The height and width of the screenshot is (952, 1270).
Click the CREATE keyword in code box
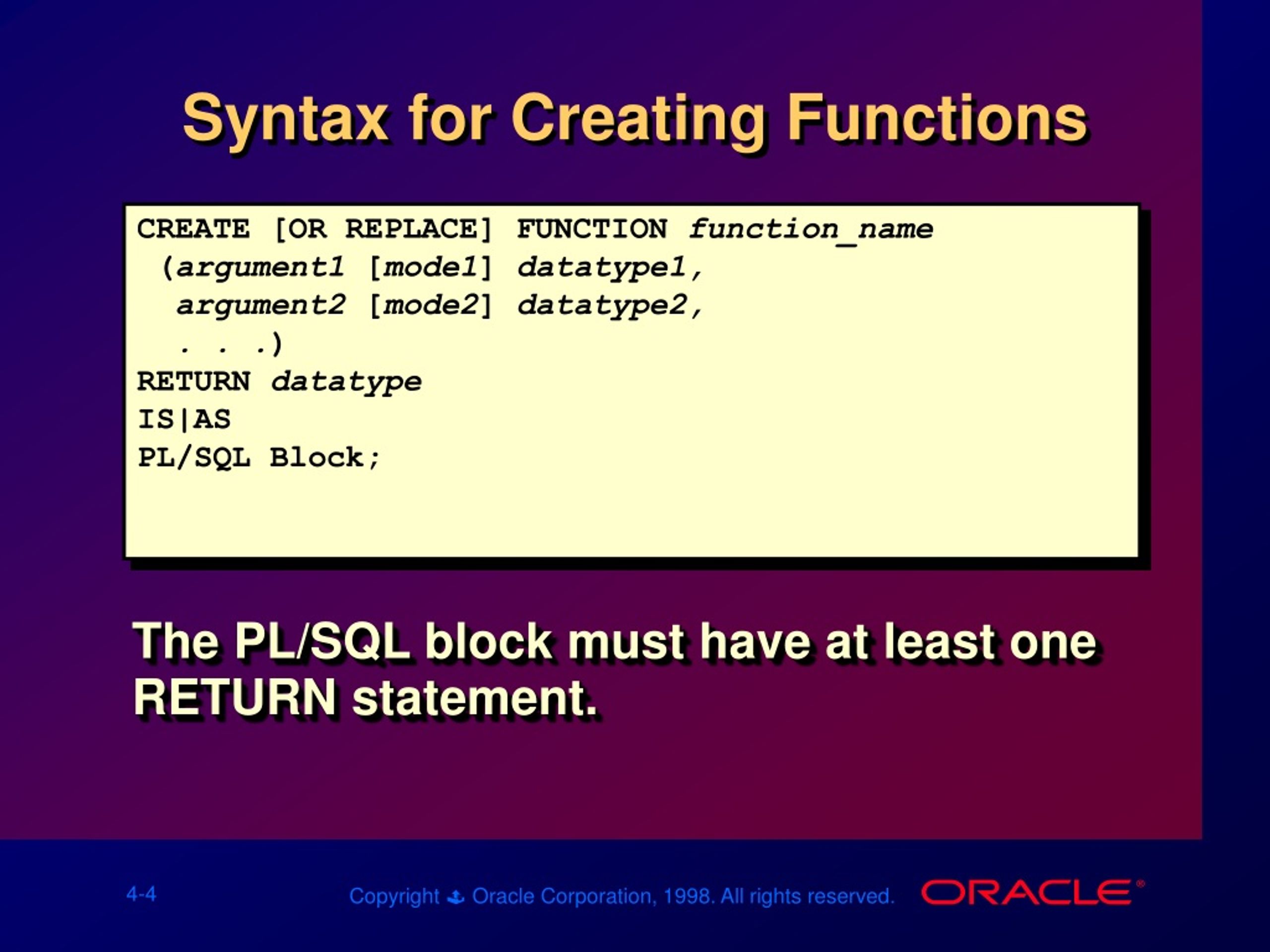193,229
